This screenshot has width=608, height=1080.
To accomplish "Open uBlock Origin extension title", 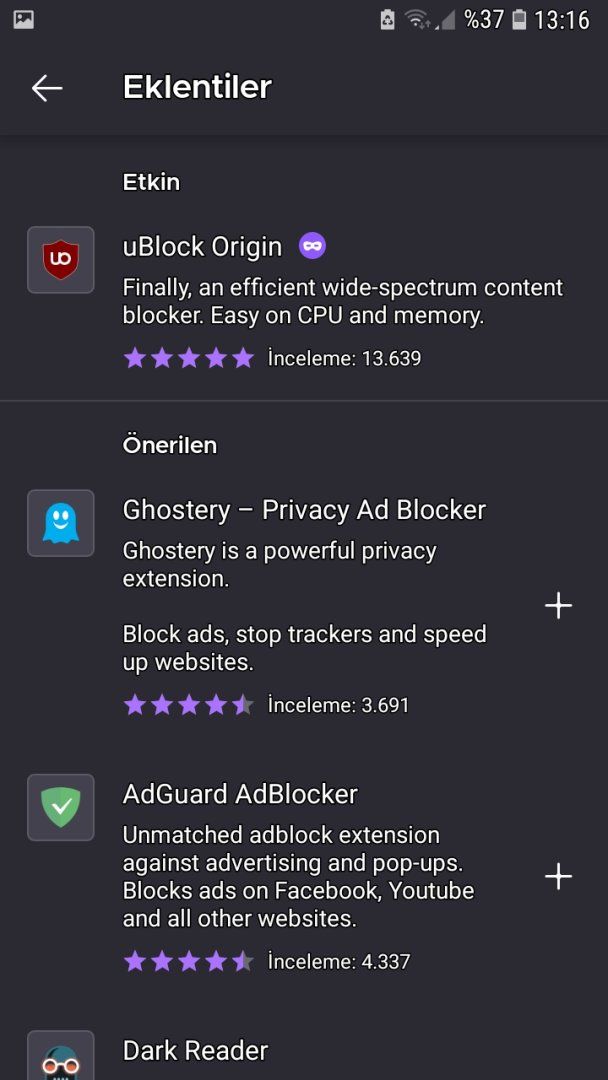I will tap(203, 247).
